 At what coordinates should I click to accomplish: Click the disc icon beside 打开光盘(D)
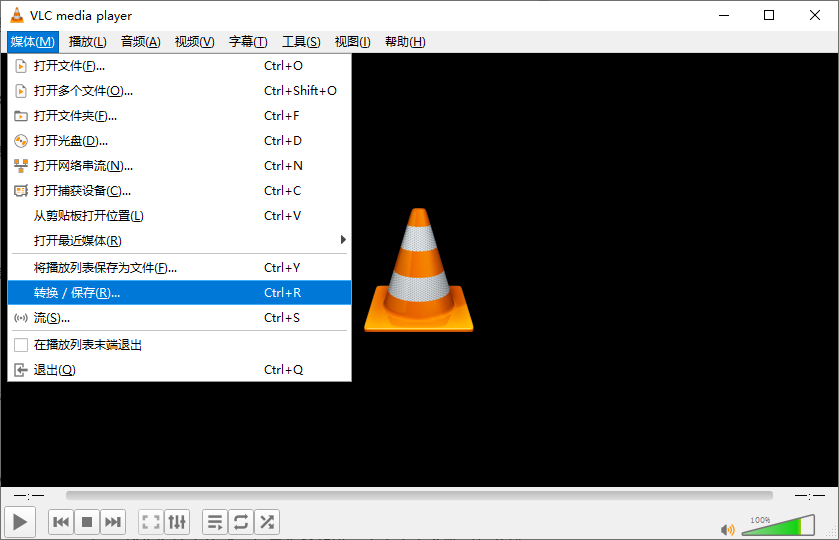point(21,141)
